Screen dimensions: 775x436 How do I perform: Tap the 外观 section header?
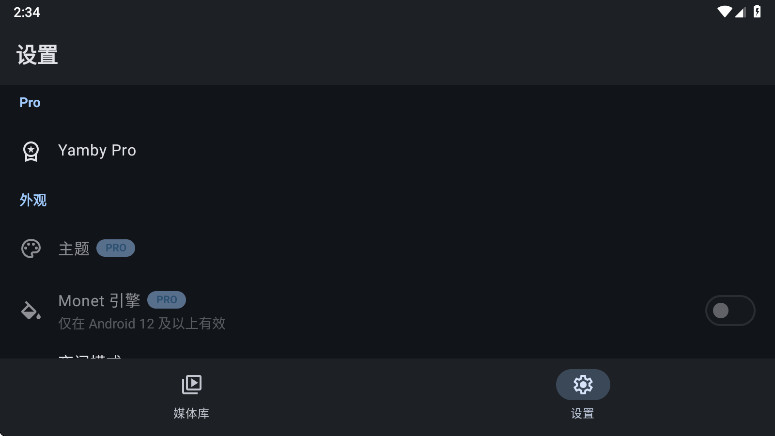pyautogui.click(x=33, y=200)
